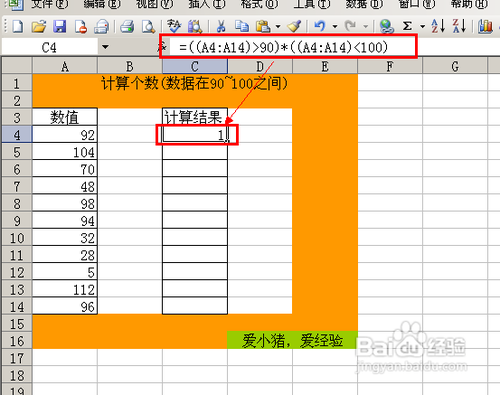The image size is (500, 395).
Task: Select the cell with value 92
Action: click(65, 134)
